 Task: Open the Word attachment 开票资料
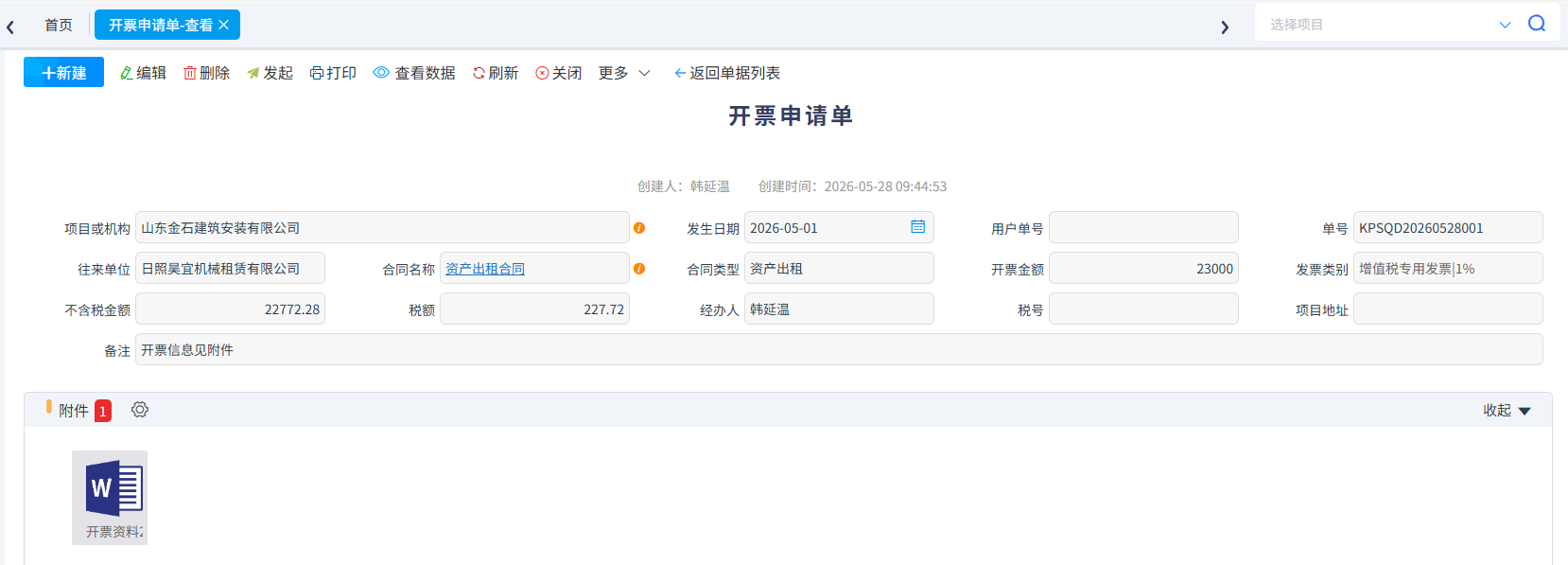click(110, 498)
